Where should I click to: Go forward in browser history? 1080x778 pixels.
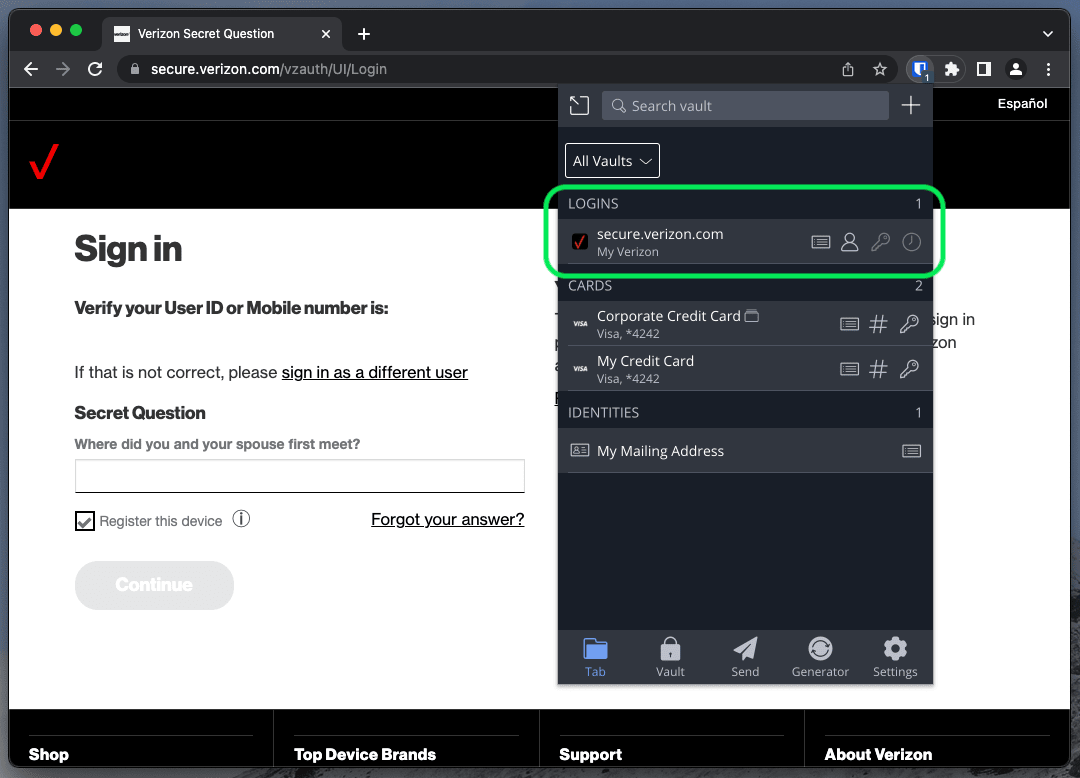click(x=63, y=69)
